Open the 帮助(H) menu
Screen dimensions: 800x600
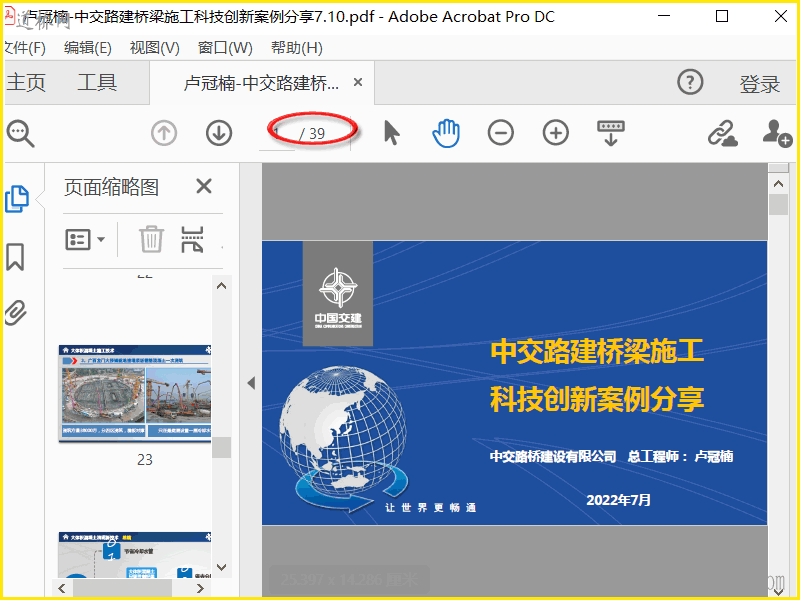click(296, 48)
